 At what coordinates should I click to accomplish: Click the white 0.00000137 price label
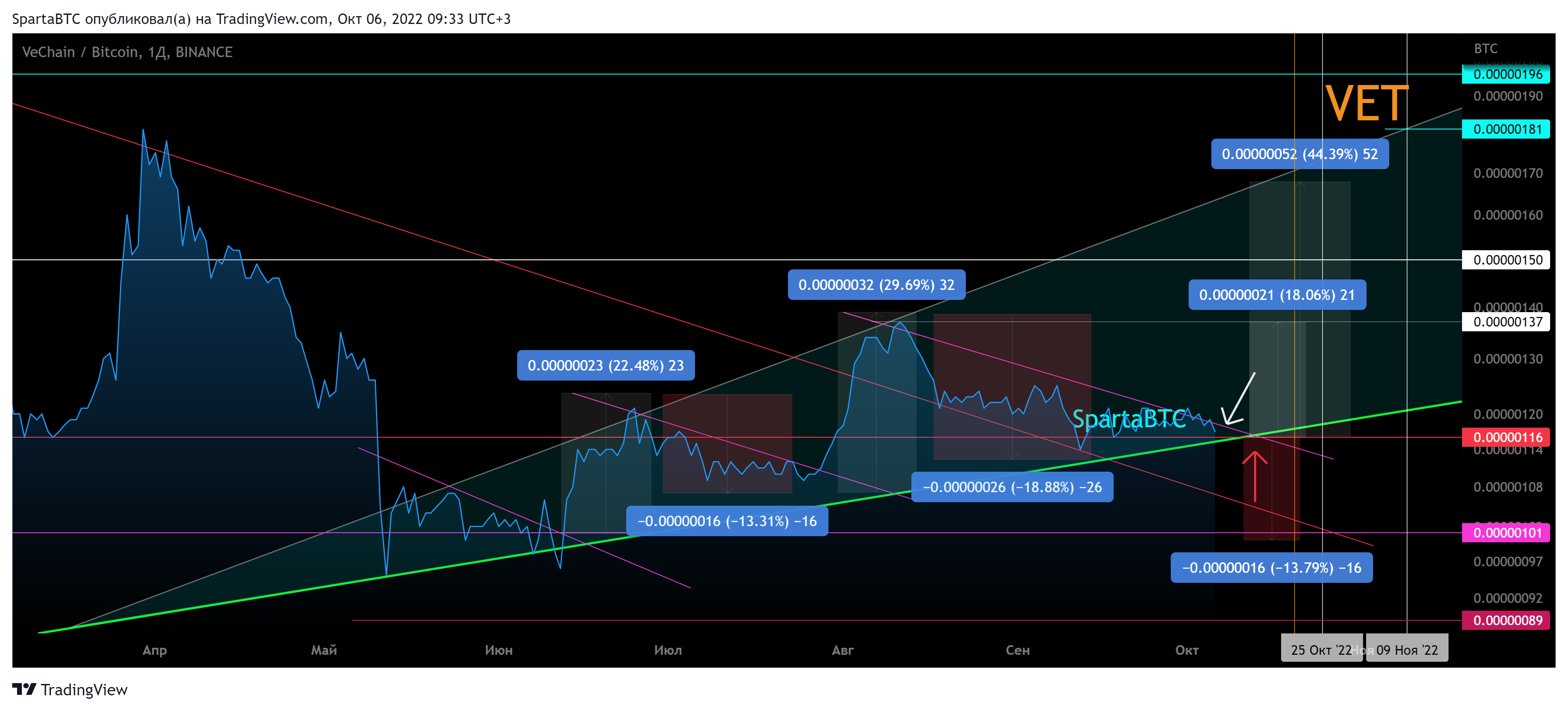[x=1505, y=322]
